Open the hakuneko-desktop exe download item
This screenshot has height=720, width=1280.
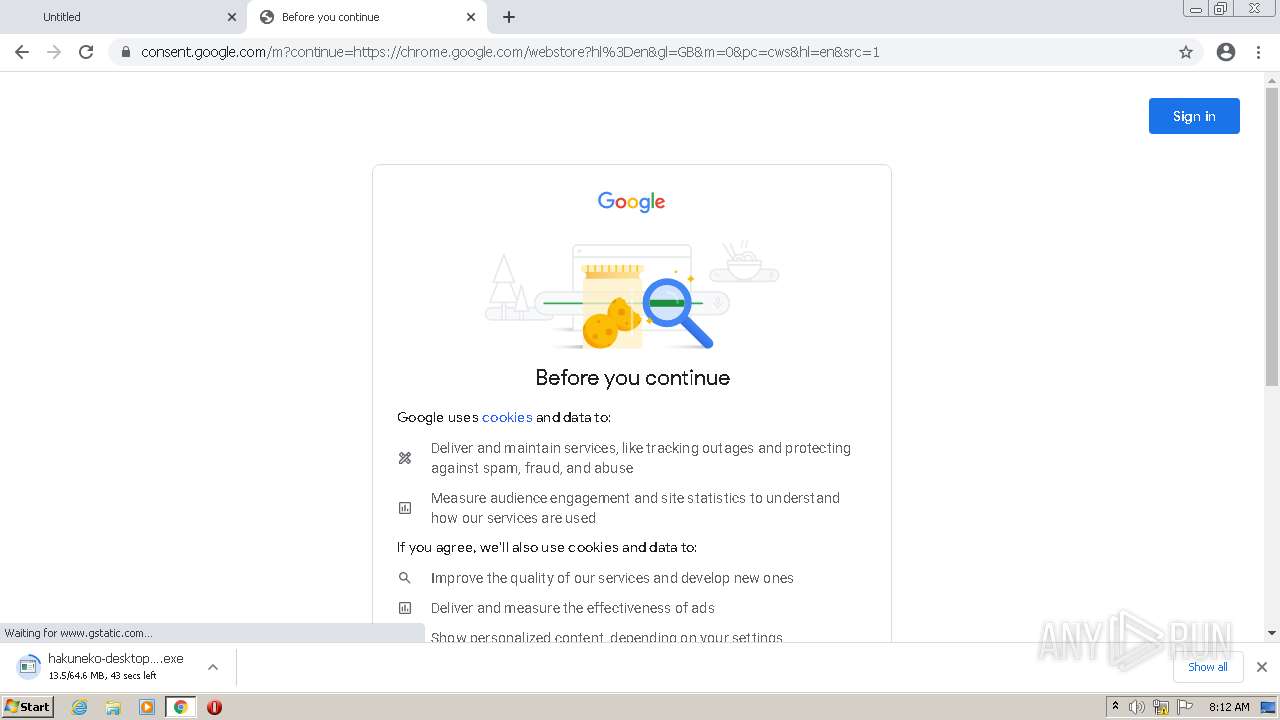[116, 666]
